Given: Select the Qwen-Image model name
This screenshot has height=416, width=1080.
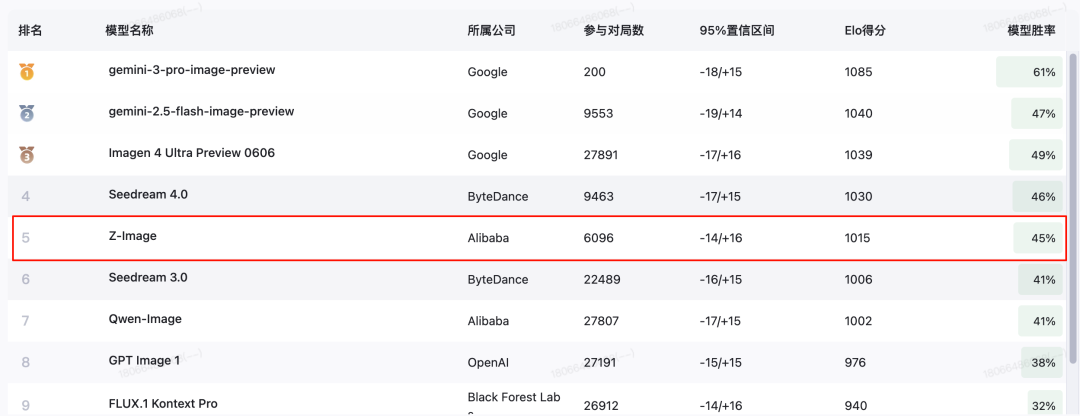Looking at the screenshot, I should coord(145,319).
